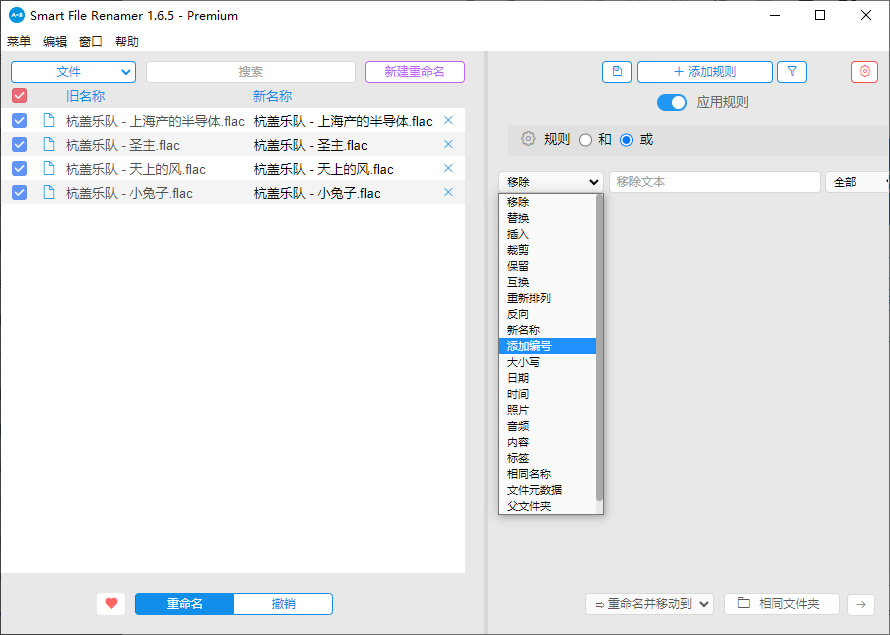Turn off the 应用规则 toggle

[671, 102]
